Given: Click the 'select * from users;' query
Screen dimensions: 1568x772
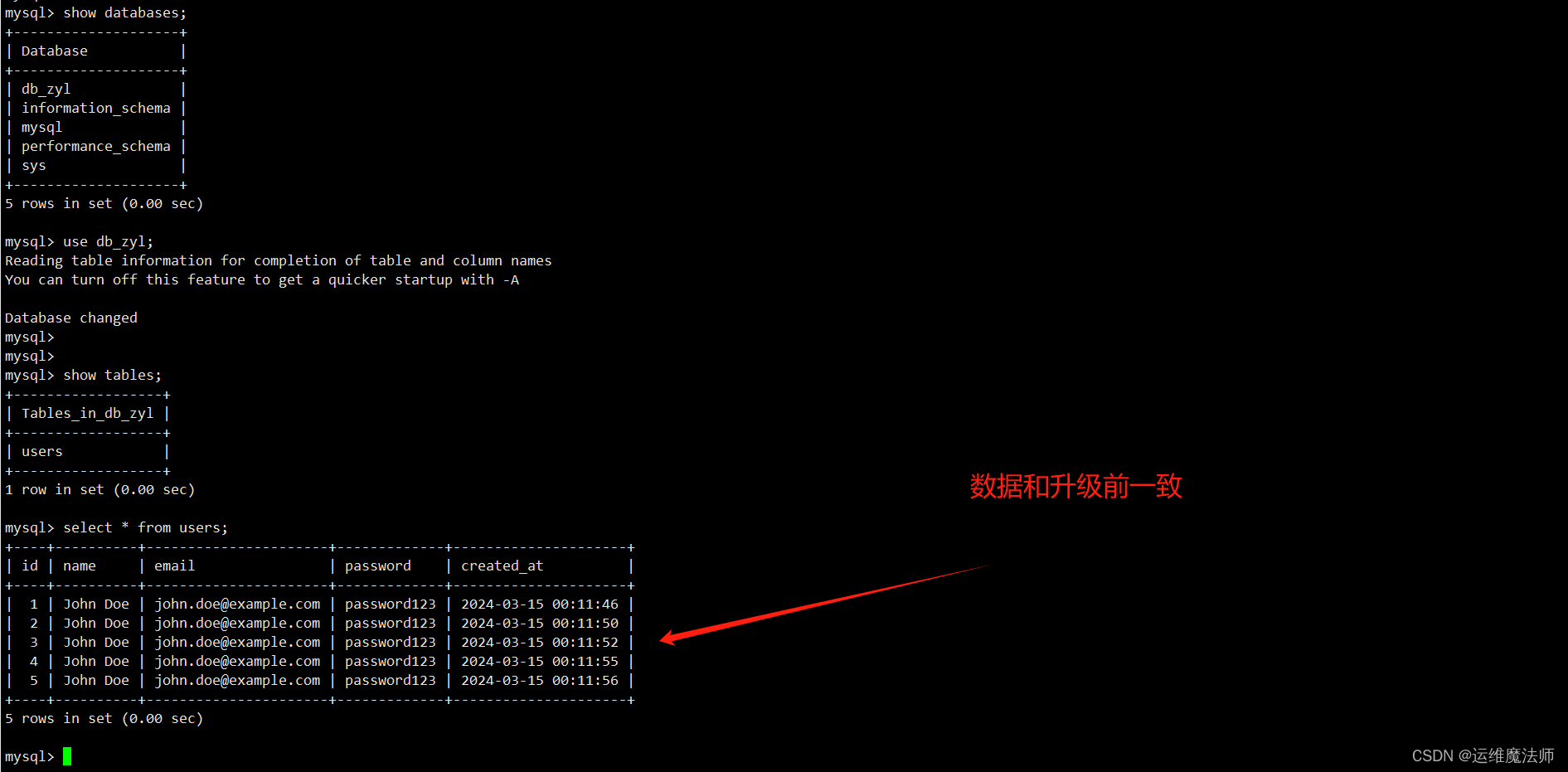Looking at the screenshot, I should tap(146, 527).
